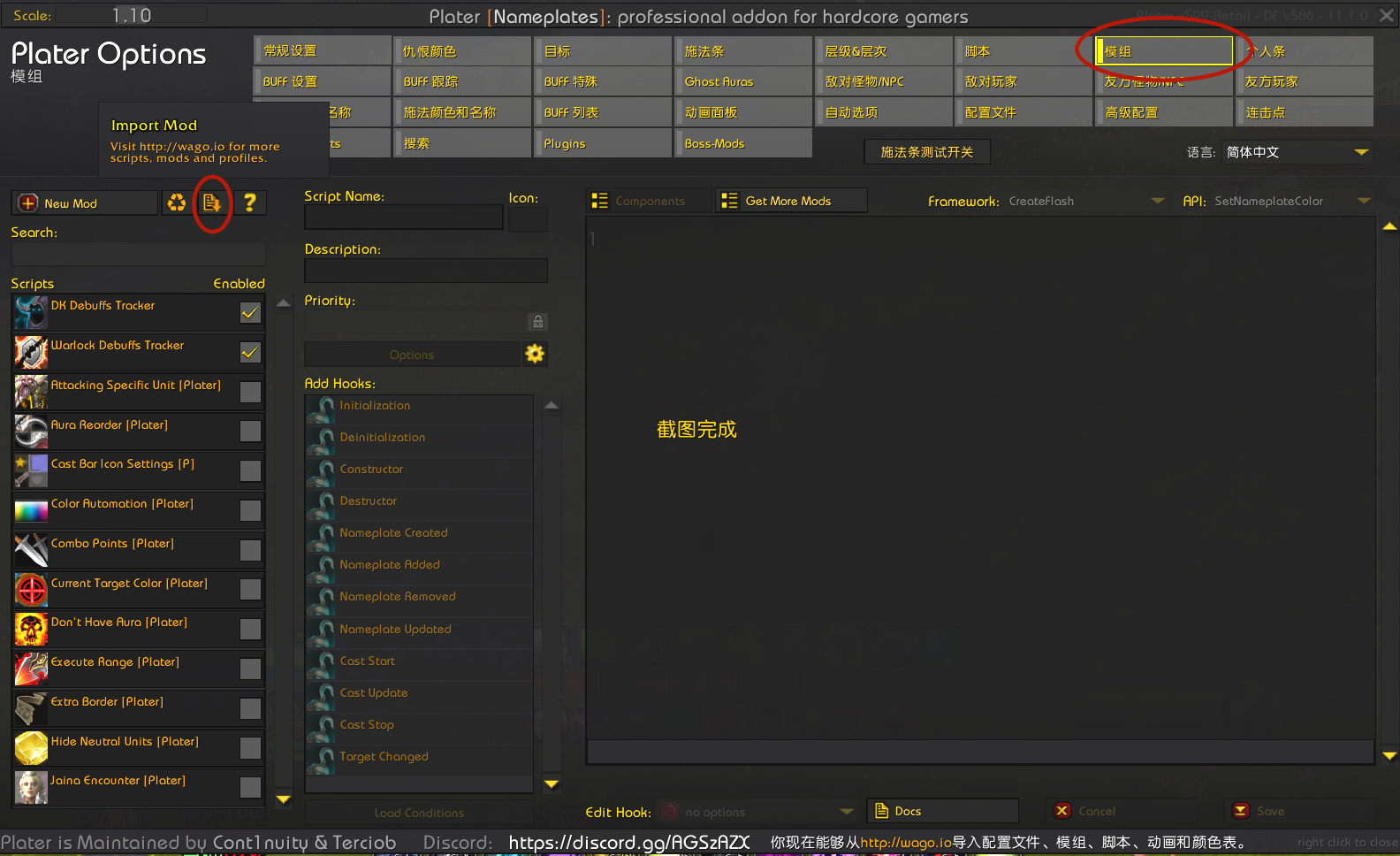Select the DK Debuffs Tracker script icon
Viewport: 1400px width, 856px height.
tap(31, 313)
